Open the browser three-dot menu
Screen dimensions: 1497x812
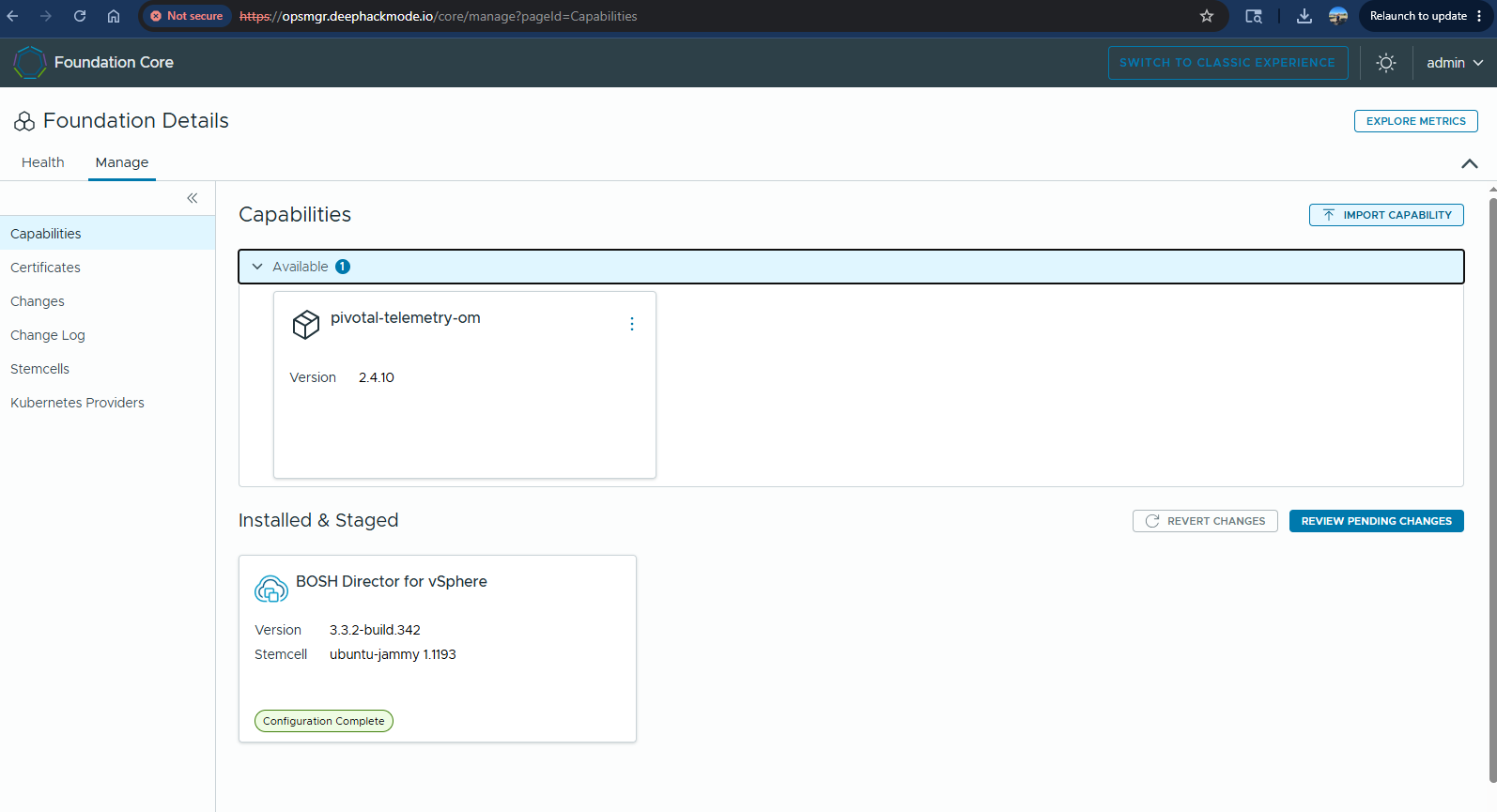point(1479,16)
